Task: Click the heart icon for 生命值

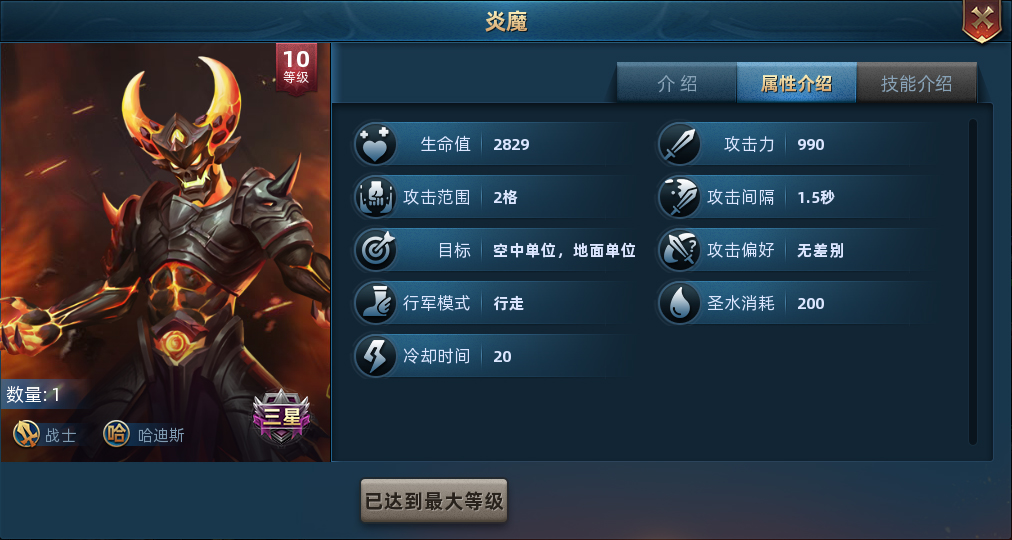Action: point(375,145)
